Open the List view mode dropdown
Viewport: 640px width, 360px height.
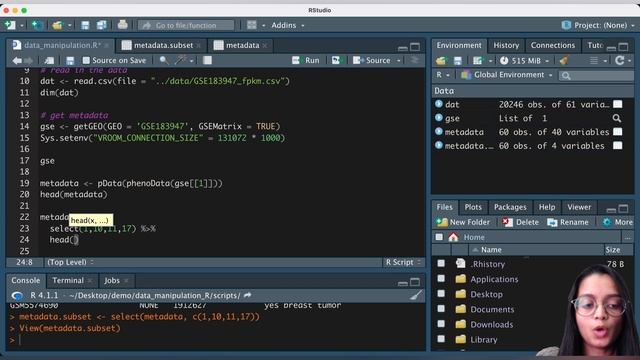point(598,61)
